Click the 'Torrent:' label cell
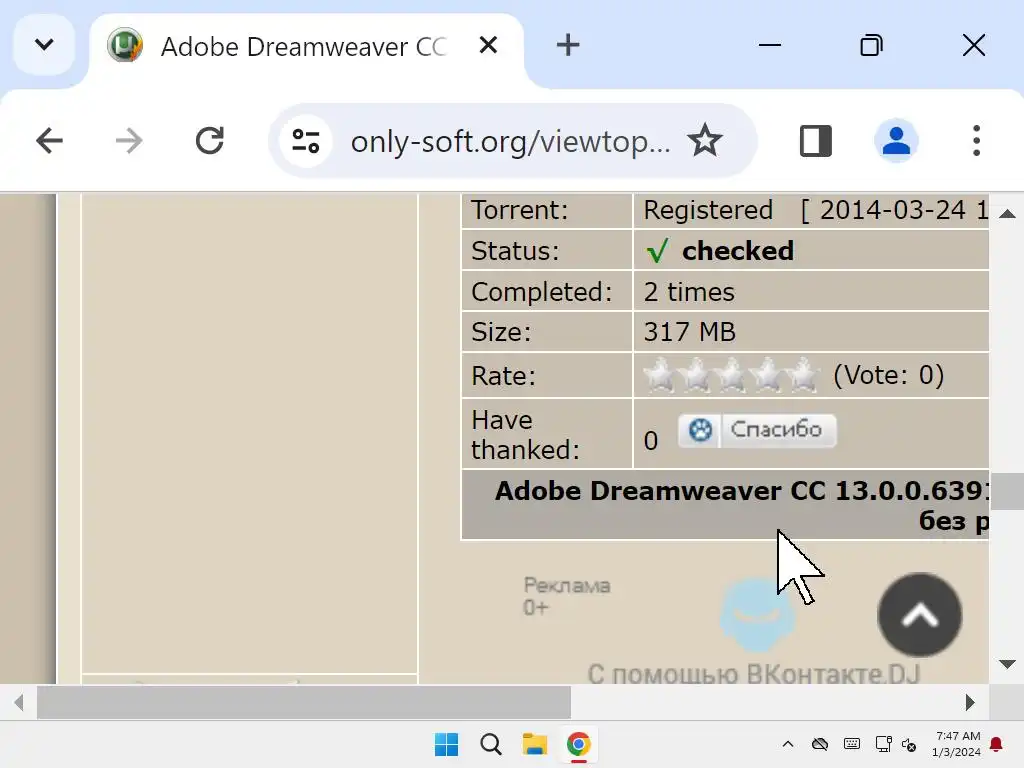1024x768 pixels. 547,210
